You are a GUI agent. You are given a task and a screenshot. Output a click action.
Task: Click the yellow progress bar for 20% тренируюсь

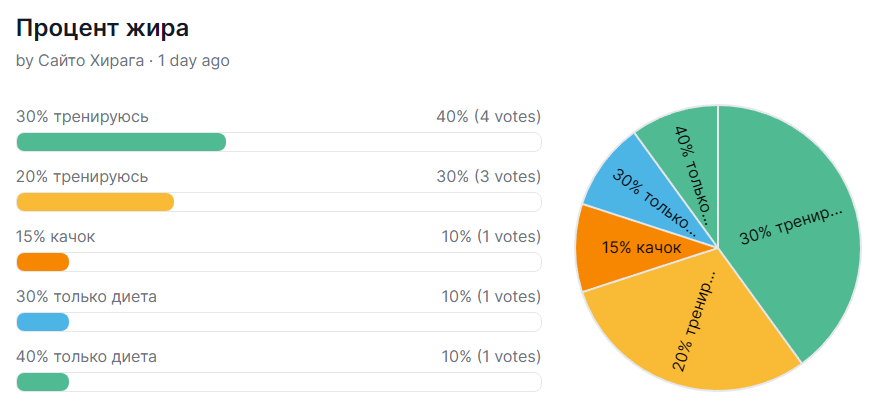pyautogui.click(x=96, y=202)
